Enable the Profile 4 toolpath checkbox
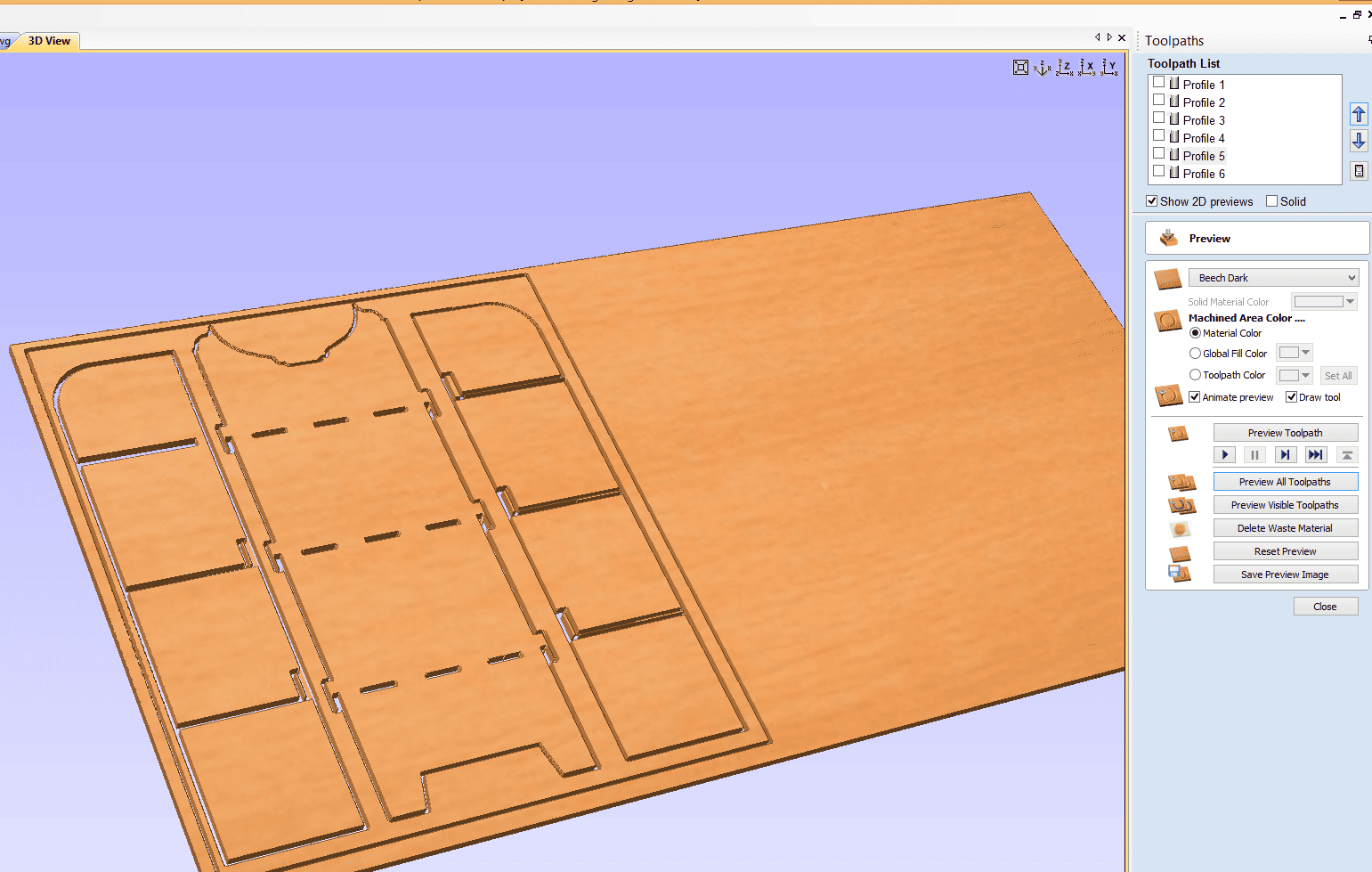Screen dimensions: 1372x872 point(1158,135)
